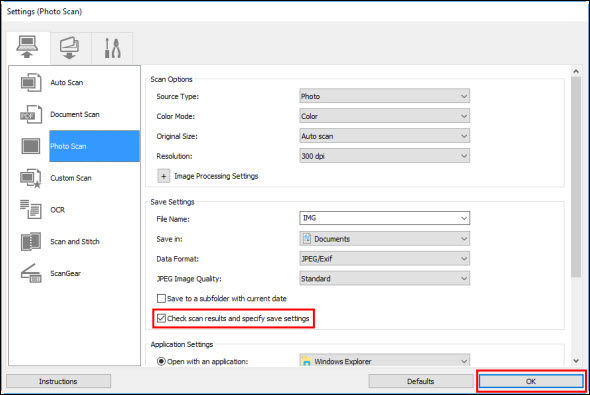Open the Color Mode dropdown
Image resolution: width=590 pixels, height=395 pixels.
click(385, 116)
